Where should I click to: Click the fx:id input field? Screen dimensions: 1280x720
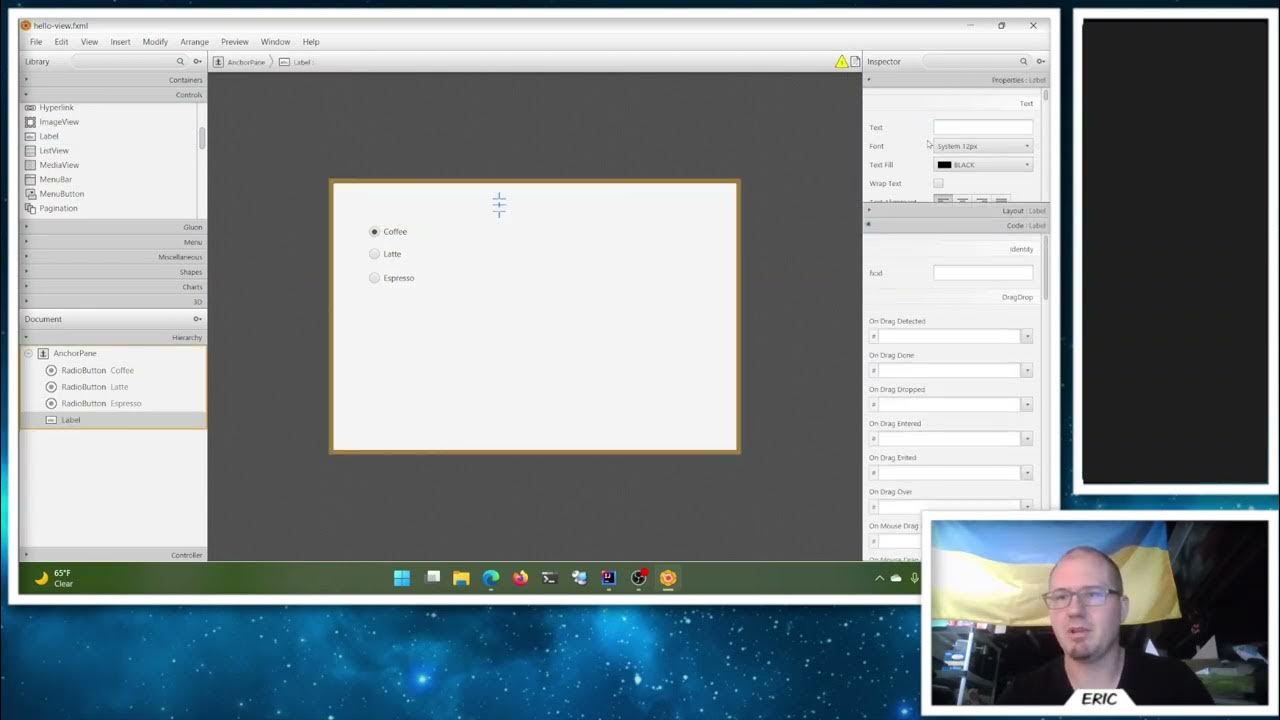tap(983, 273)
